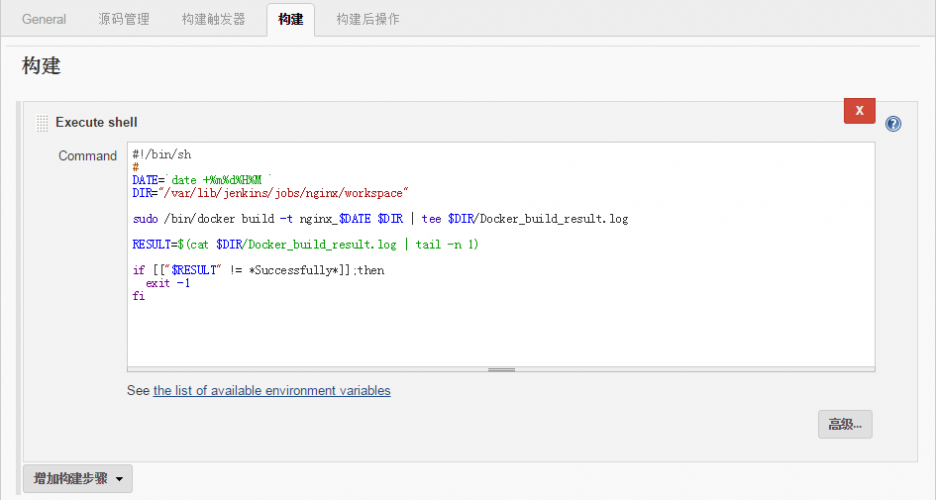The height and width of the screenshot is (500, 936).
Task: Click inside the Command shell script editor
Action: [x=501, y=254]
